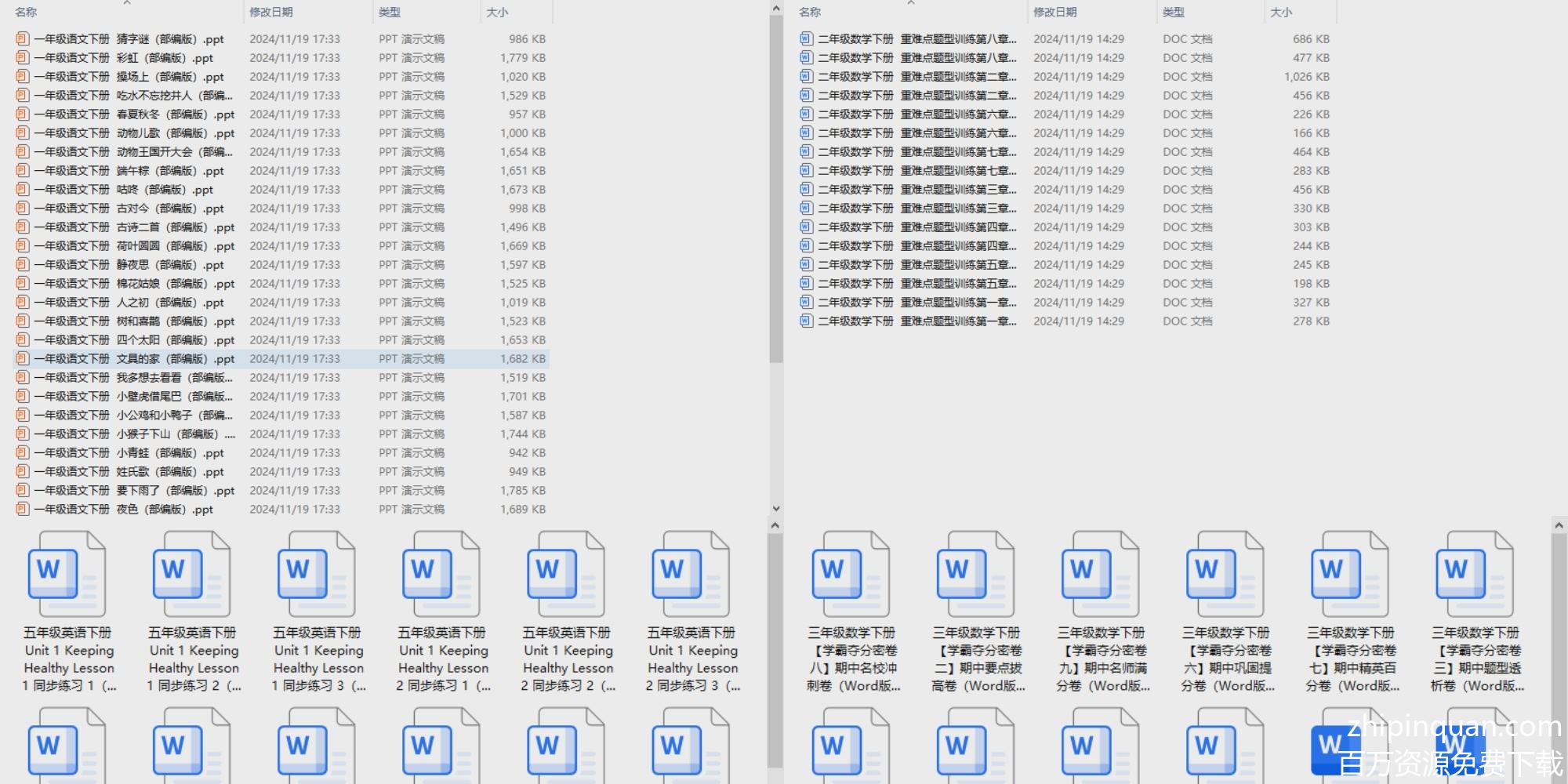The image size is (1568, 784).
Task: Click the PPT icon beside 静夜思 file
Action: [x=22, y=264]
